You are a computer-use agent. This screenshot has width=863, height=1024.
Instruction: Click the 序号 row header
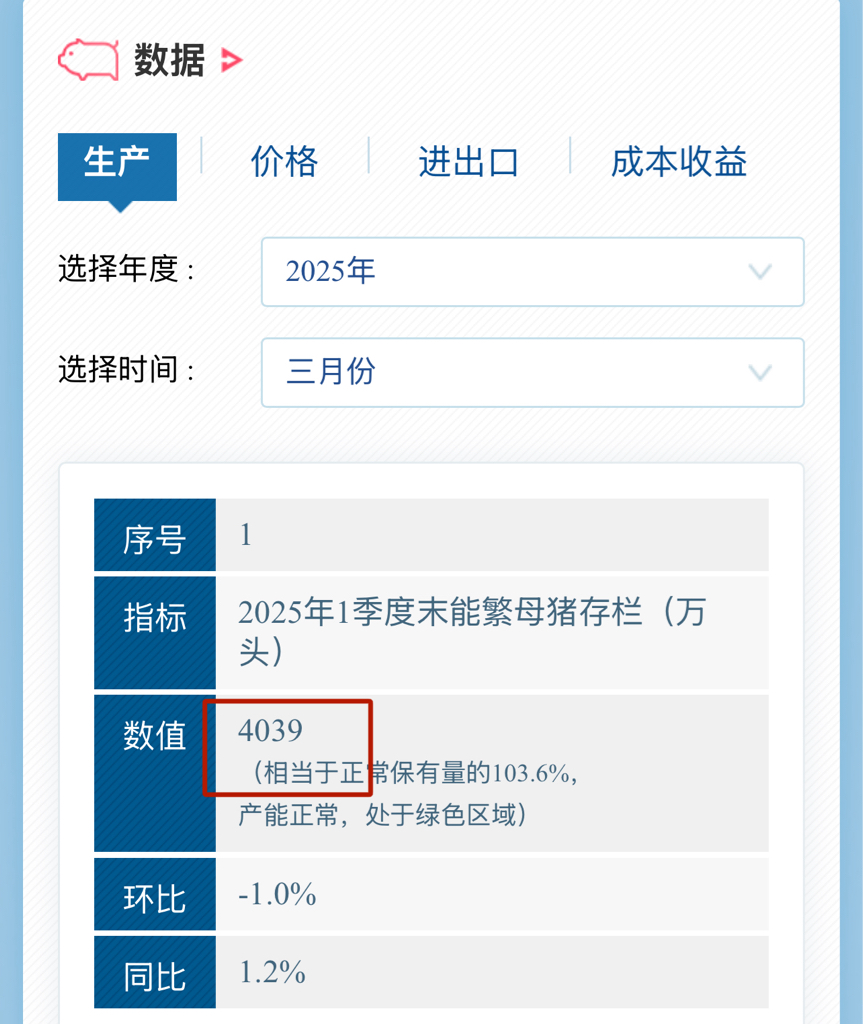pos(155,535)
